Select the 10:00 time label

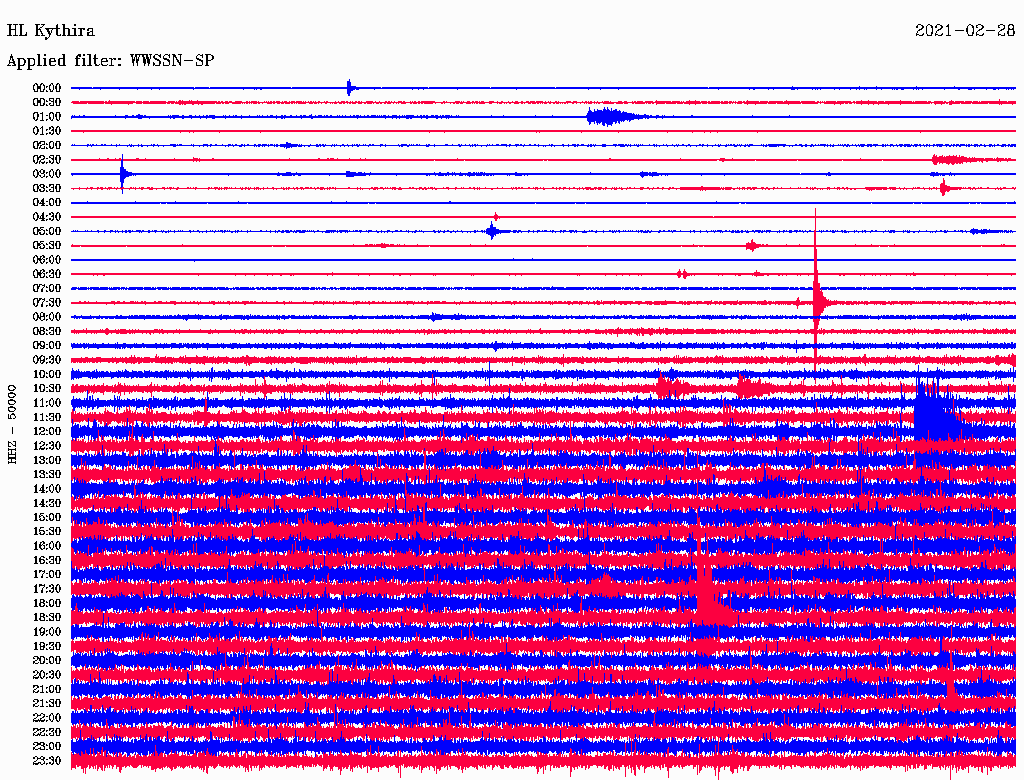click(x=47, y=374)
